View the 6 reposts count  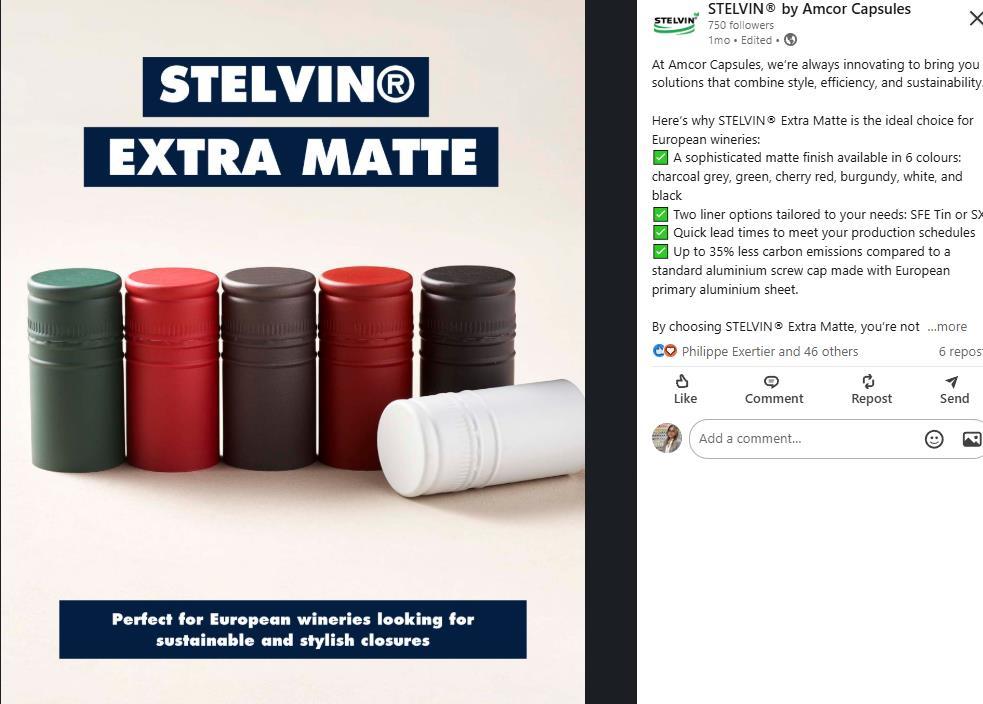tap(960, 352)
